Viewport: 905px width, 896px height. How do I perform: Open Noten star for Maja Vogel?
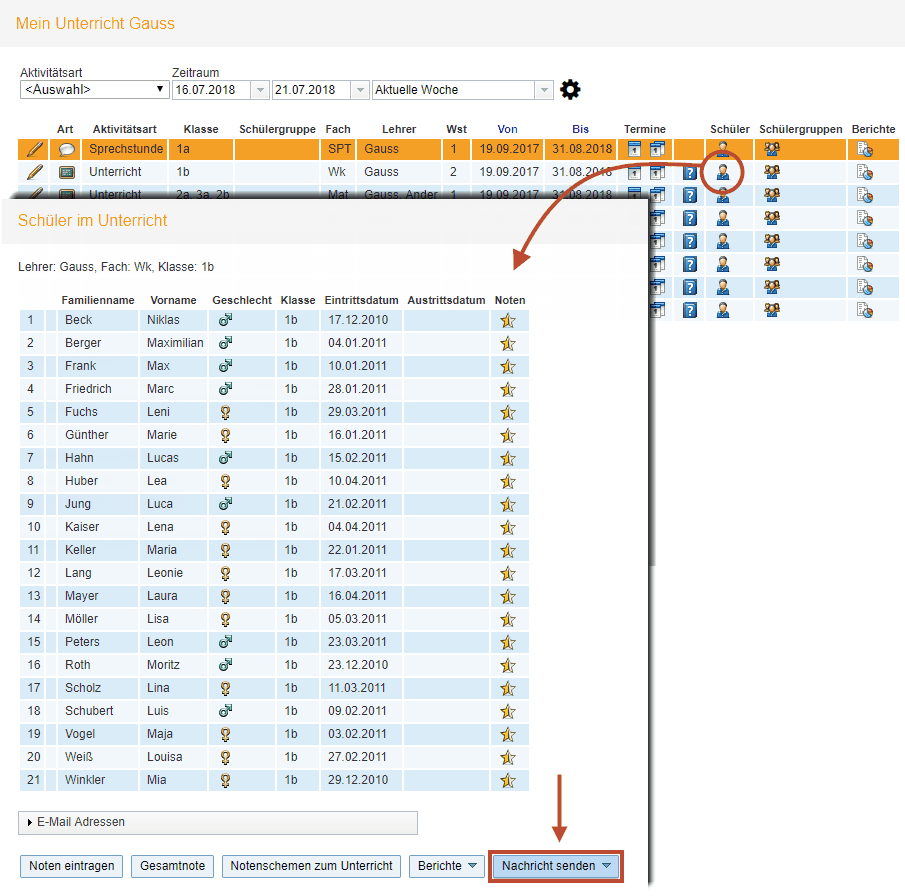pos(507,734)
